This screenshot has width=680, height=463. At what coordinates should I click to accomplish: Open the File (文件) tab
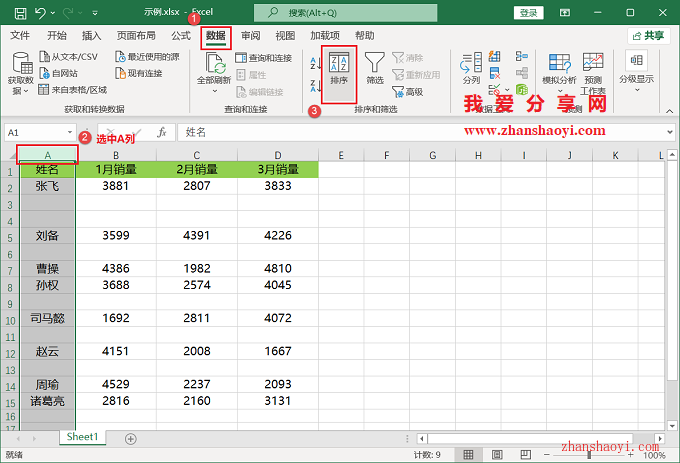tap(20, 36)
